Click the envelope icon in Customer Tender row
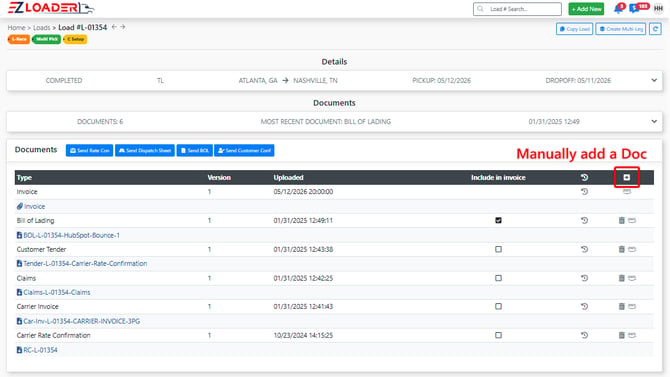The height and width of the screenshot is (377, 670). [632, 249]
